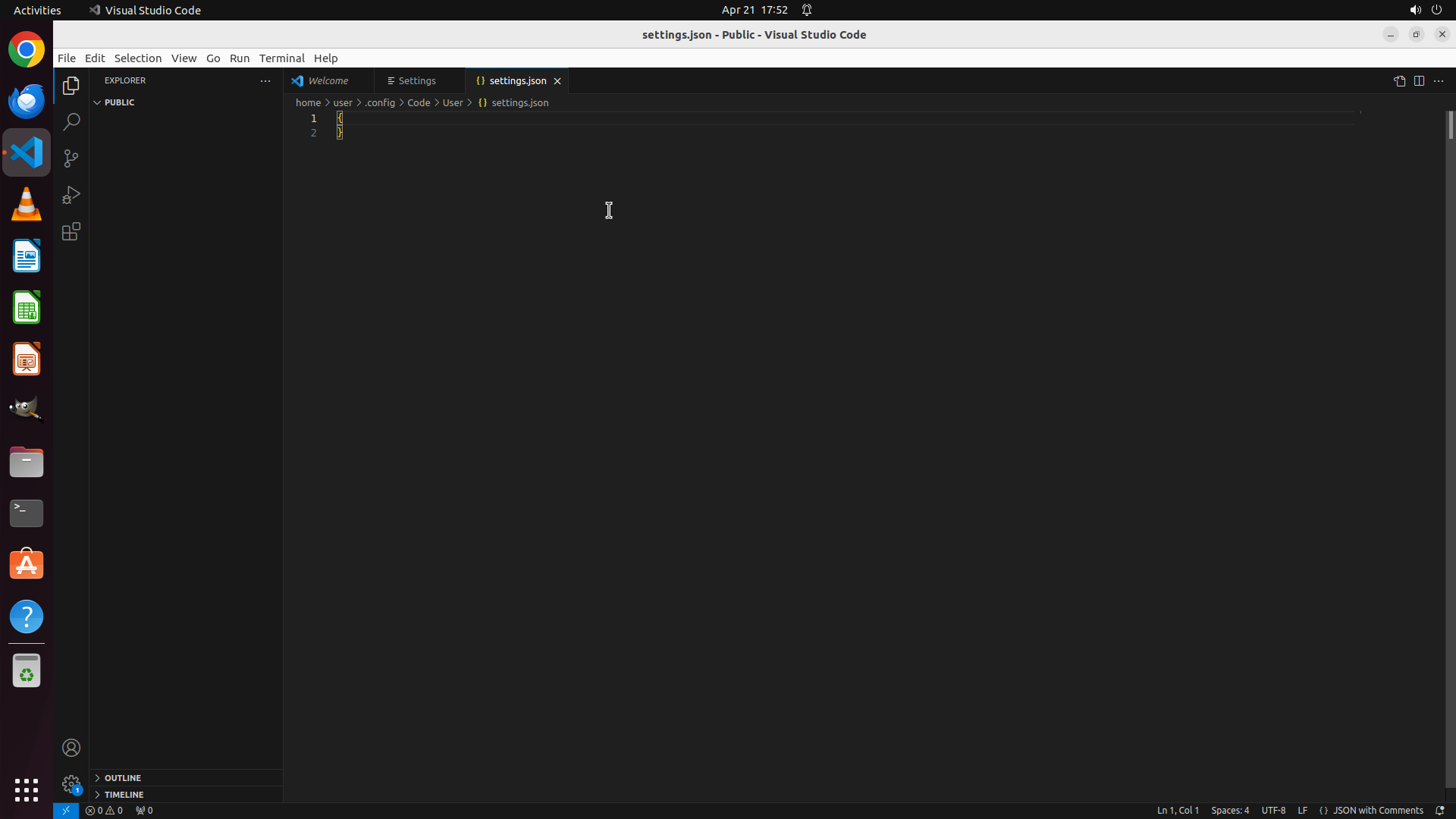This screenshot has width=1456, height=819.
Task: Open the Extensions view
Action: (71, 231)
